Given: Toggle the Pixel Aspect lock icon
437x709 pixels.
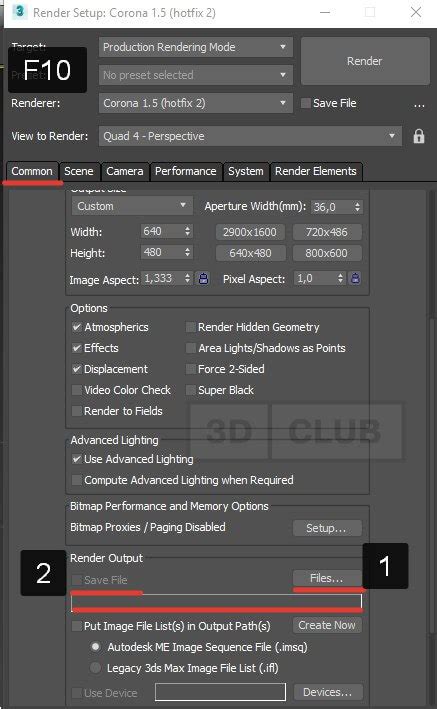Looking at the screenshot, I should 356,278.
